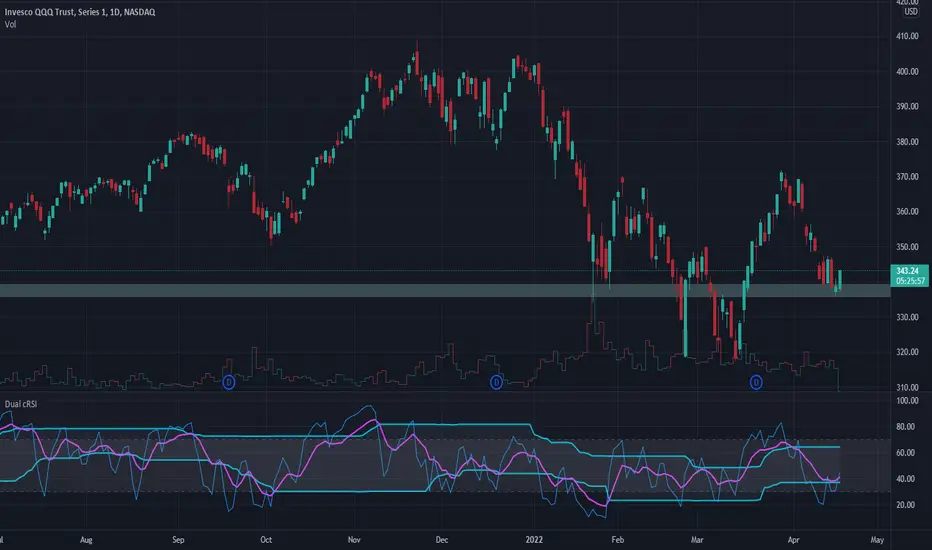Viewport: 932px width, 550px height.
Task: Click the 80.00 level on cRSI scale
Action: 906,427
